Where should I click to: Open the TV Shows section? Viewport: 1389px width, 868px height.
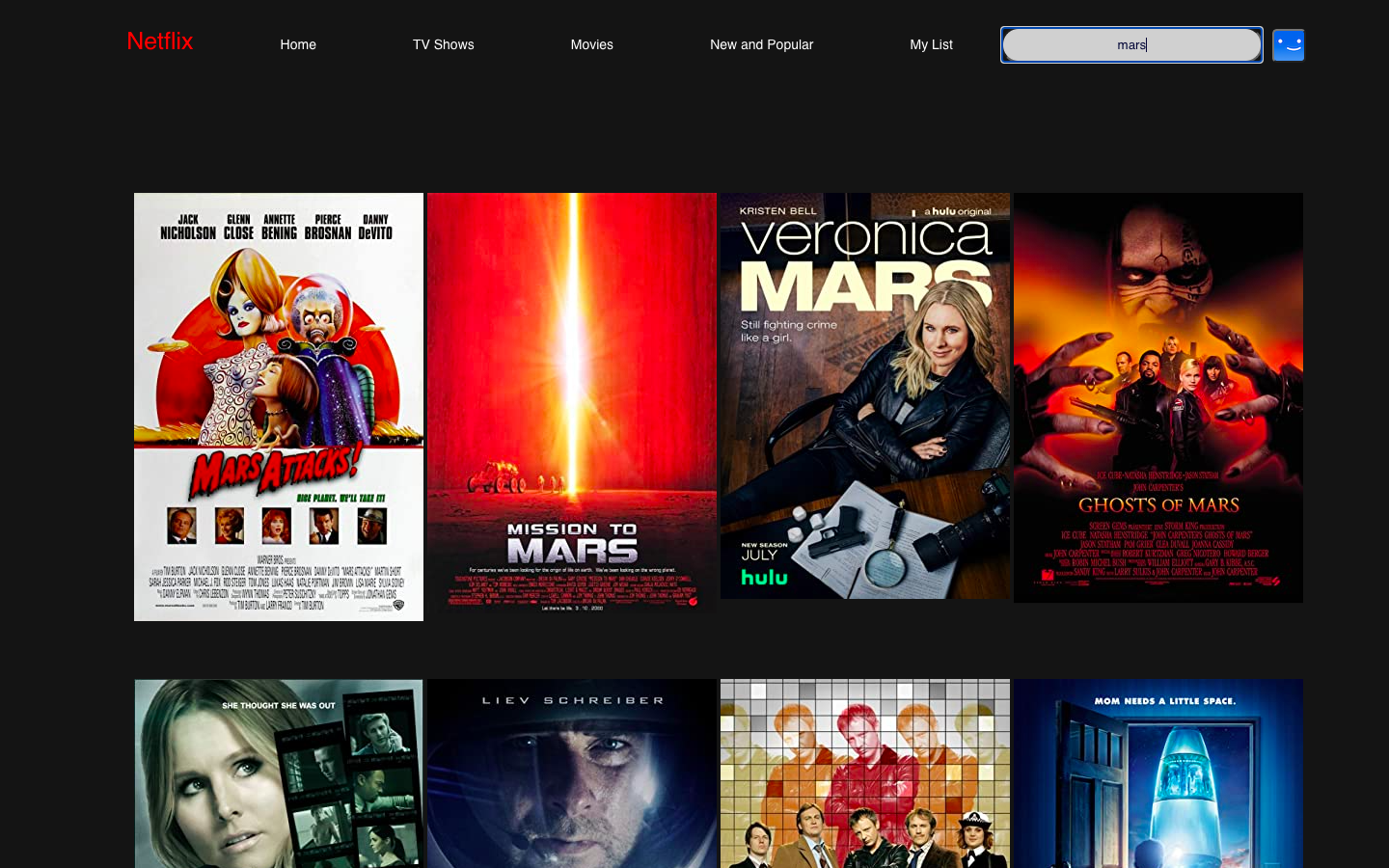[x=444, y=44]
